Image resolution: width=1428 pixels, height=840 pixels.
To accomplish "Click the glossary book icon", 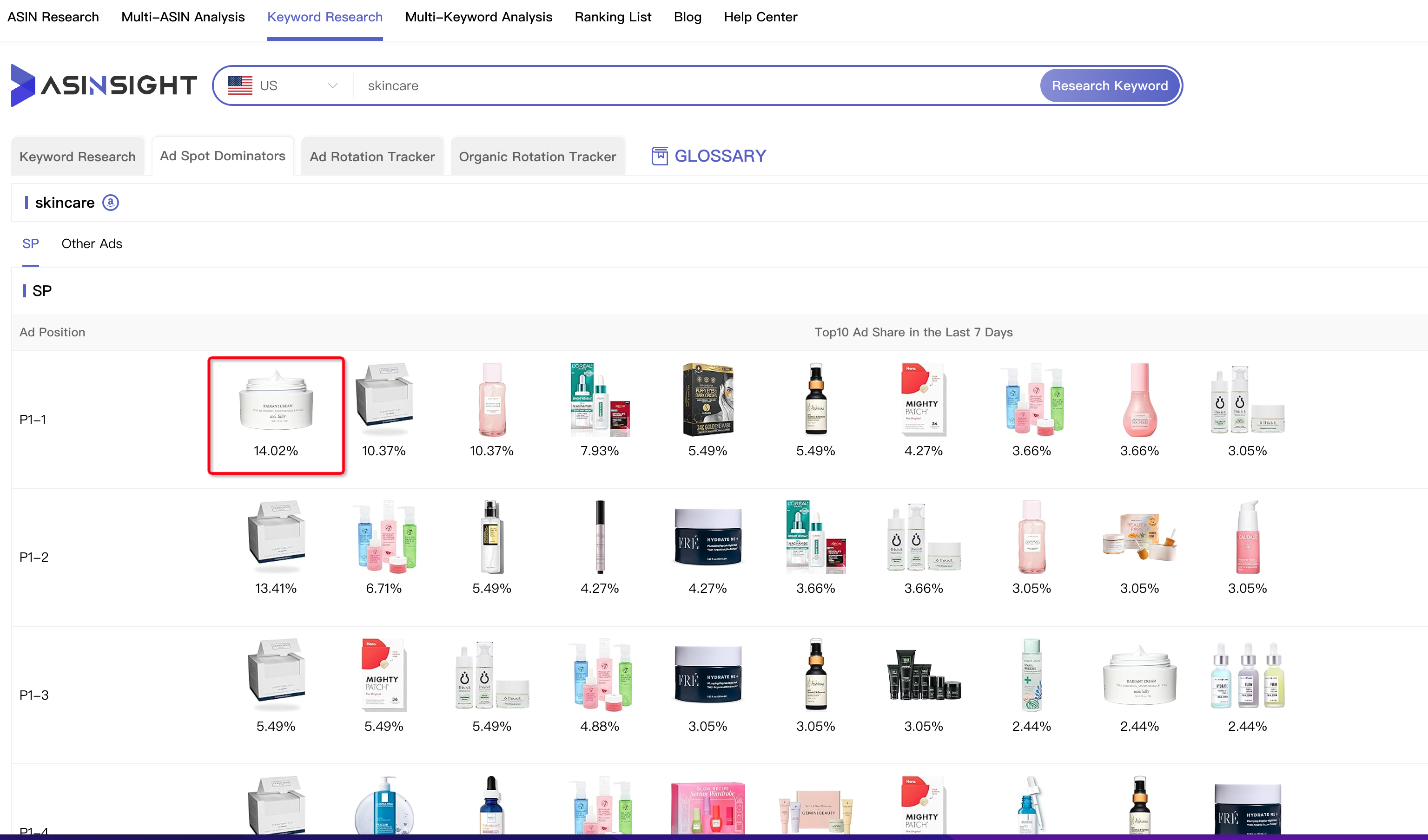I will pyautogui.click(x=660, y=156).
